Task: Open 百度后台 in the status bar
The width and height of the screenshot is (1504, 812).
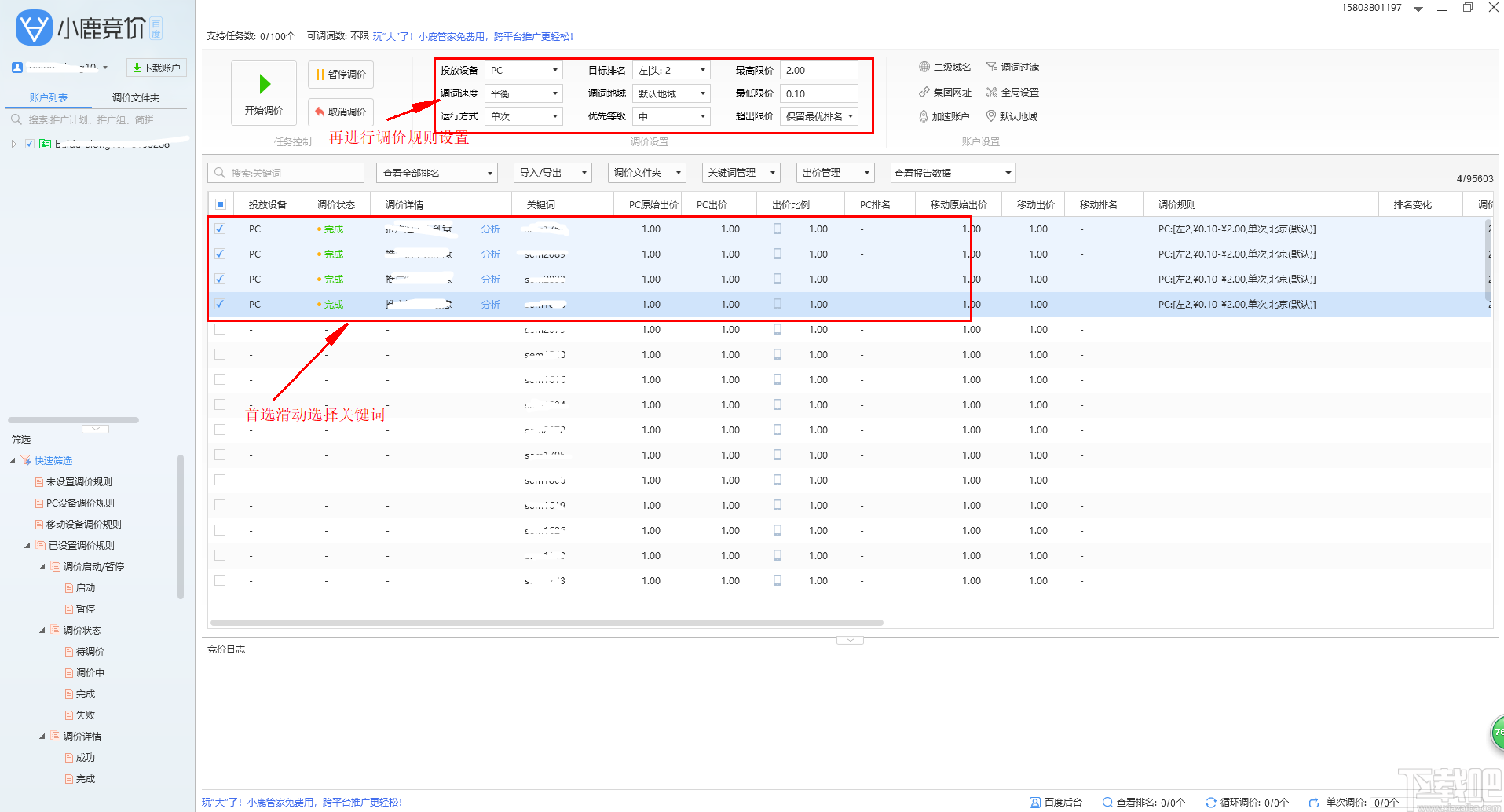Action: click(x=1056, y=802)
